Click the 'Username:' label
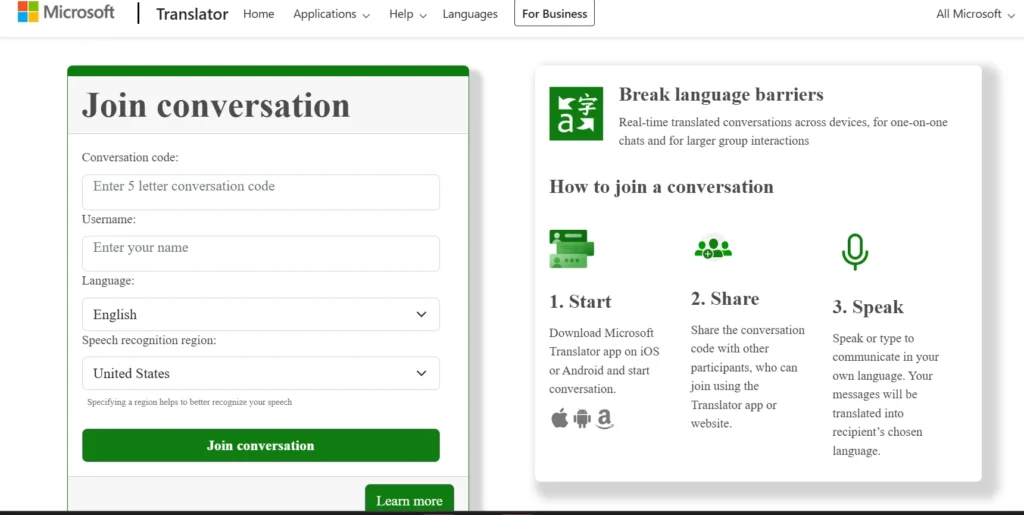The width and height of the screenshot is (1024, 515). click(108, 219)
